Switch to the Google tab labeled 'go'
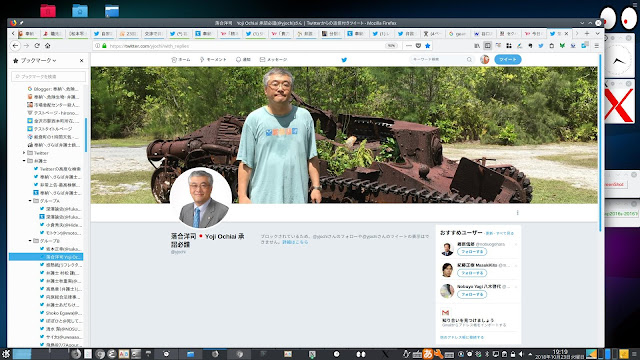Viewport: 640px width, 360px height. pos(457,33)
